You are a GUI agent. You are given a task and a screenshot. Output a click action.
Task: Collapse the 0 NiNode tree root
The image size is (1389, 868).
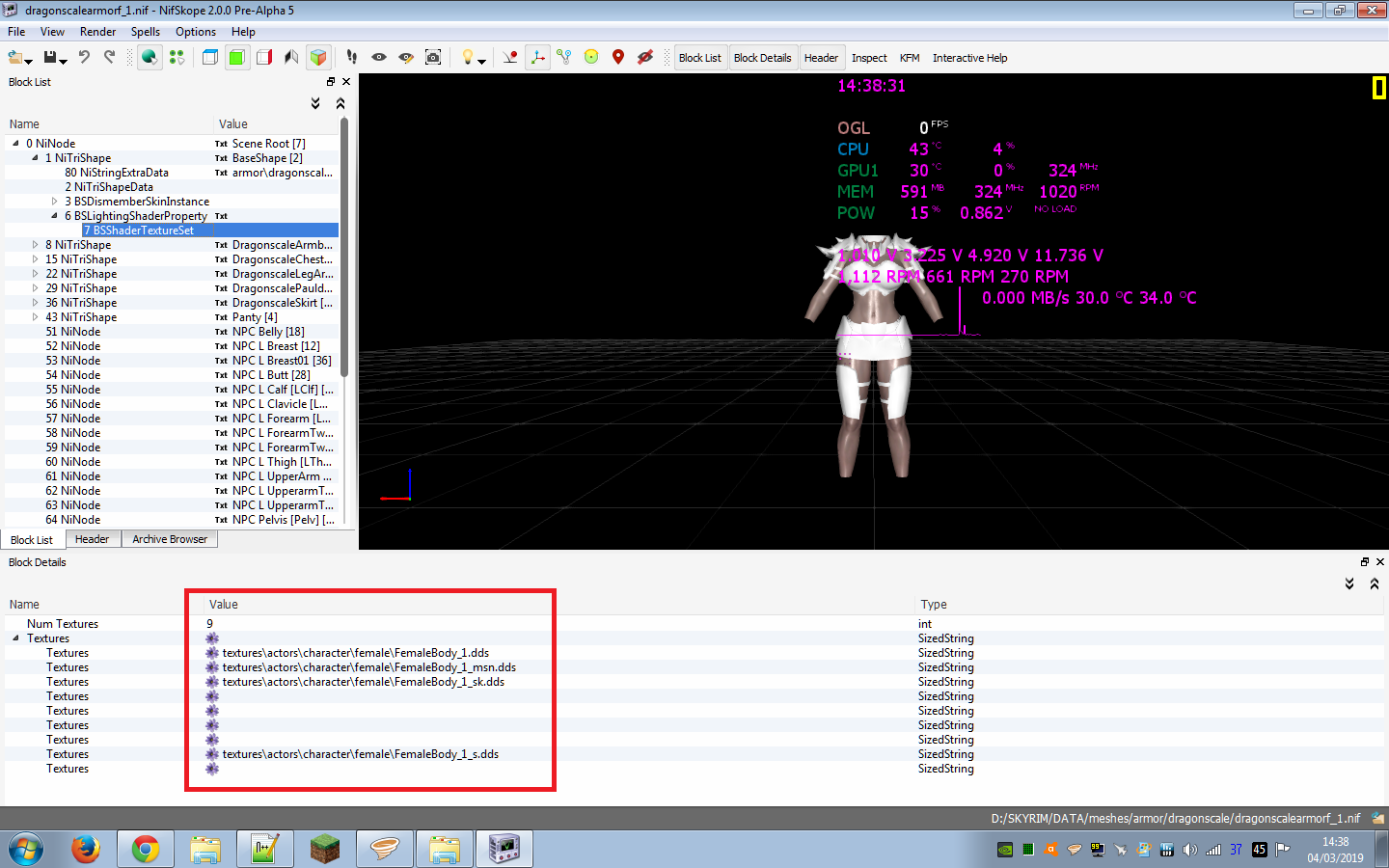15,143
